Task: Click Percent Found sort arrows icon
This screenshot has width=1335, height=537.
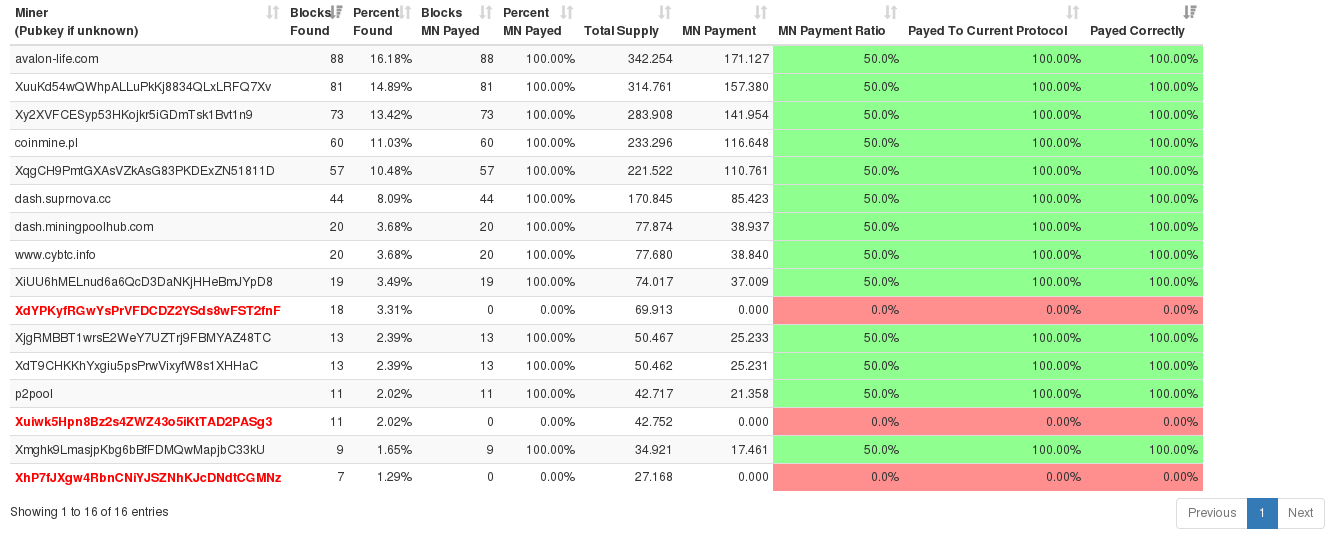Action: click(405, 12)
